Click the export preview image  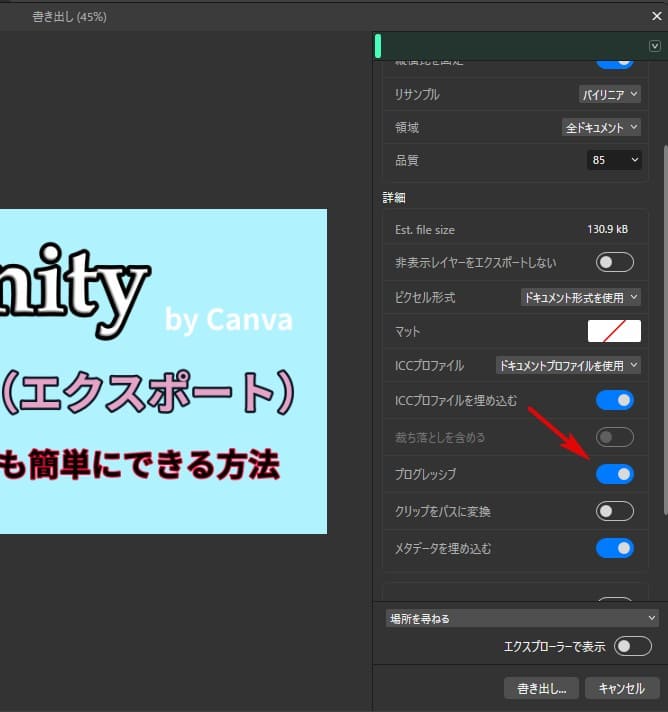click(163, 370)
